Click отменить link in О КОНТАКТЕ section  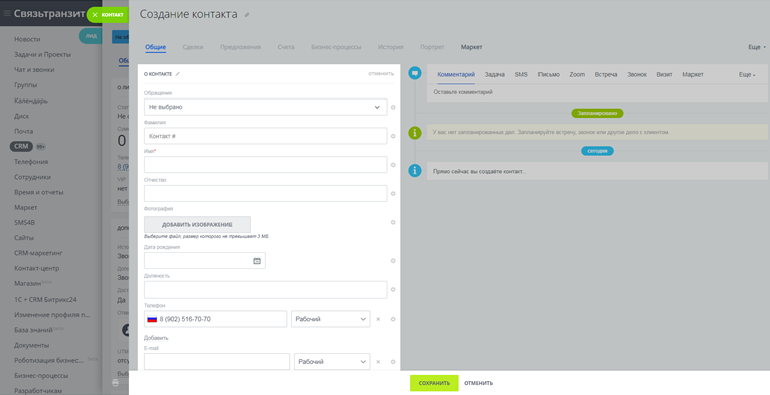[x=381, y=74]
